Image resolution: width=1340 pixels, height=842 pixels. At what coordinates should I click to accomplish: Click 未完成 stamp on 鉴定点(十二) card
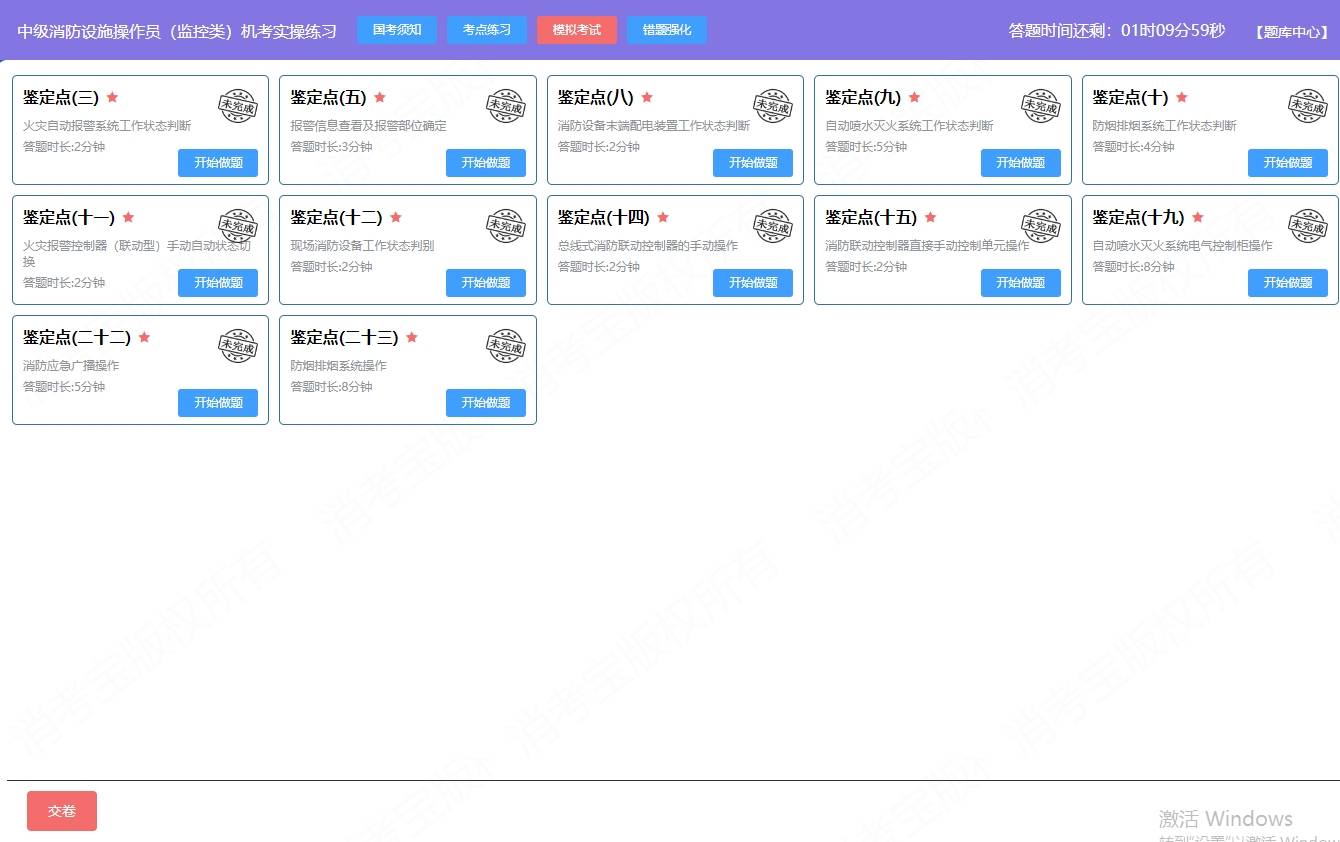pyautogui.click(x=505, y=226)
